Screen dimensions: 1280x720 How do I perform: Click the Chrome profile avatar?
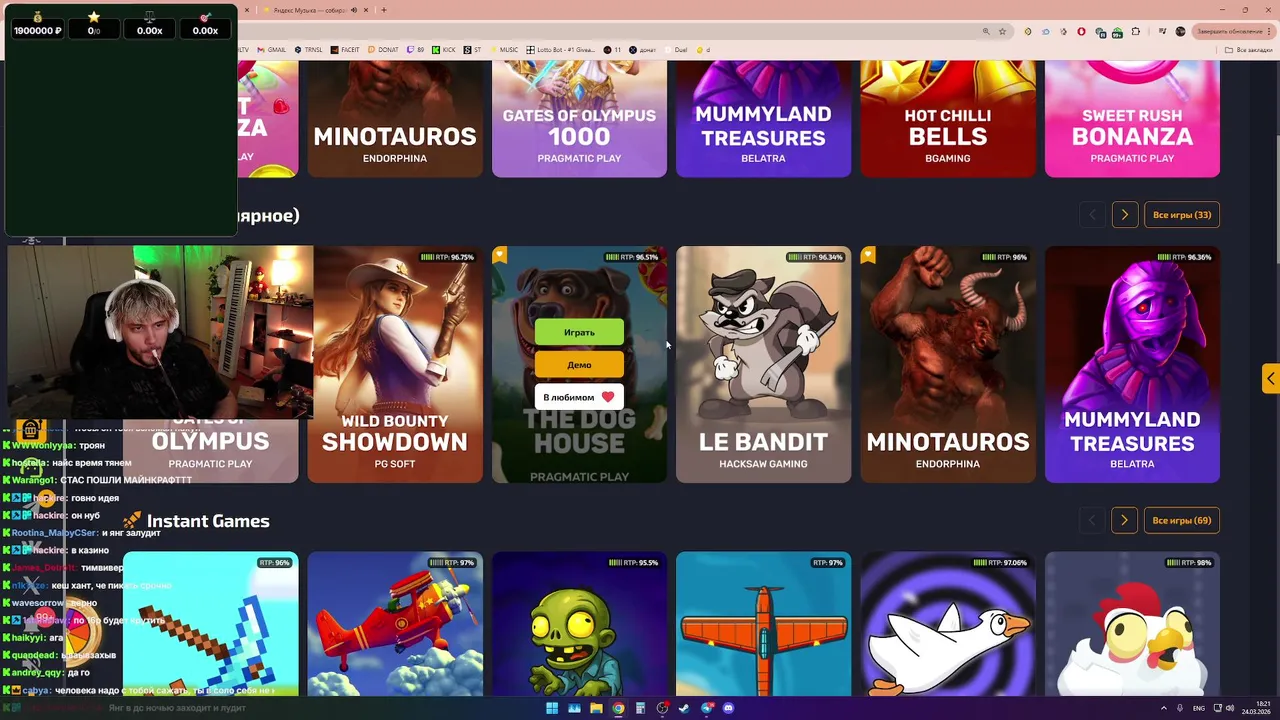point(1180,31)
